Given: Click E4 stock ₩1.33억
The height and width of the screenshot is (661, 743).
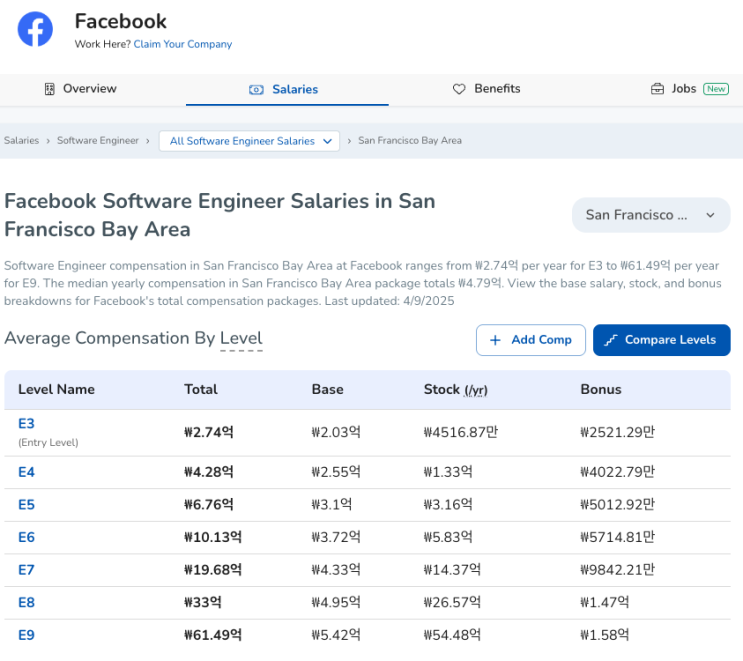Looking at the screenshot, I should pyautogui.click(x=448, y=472).
